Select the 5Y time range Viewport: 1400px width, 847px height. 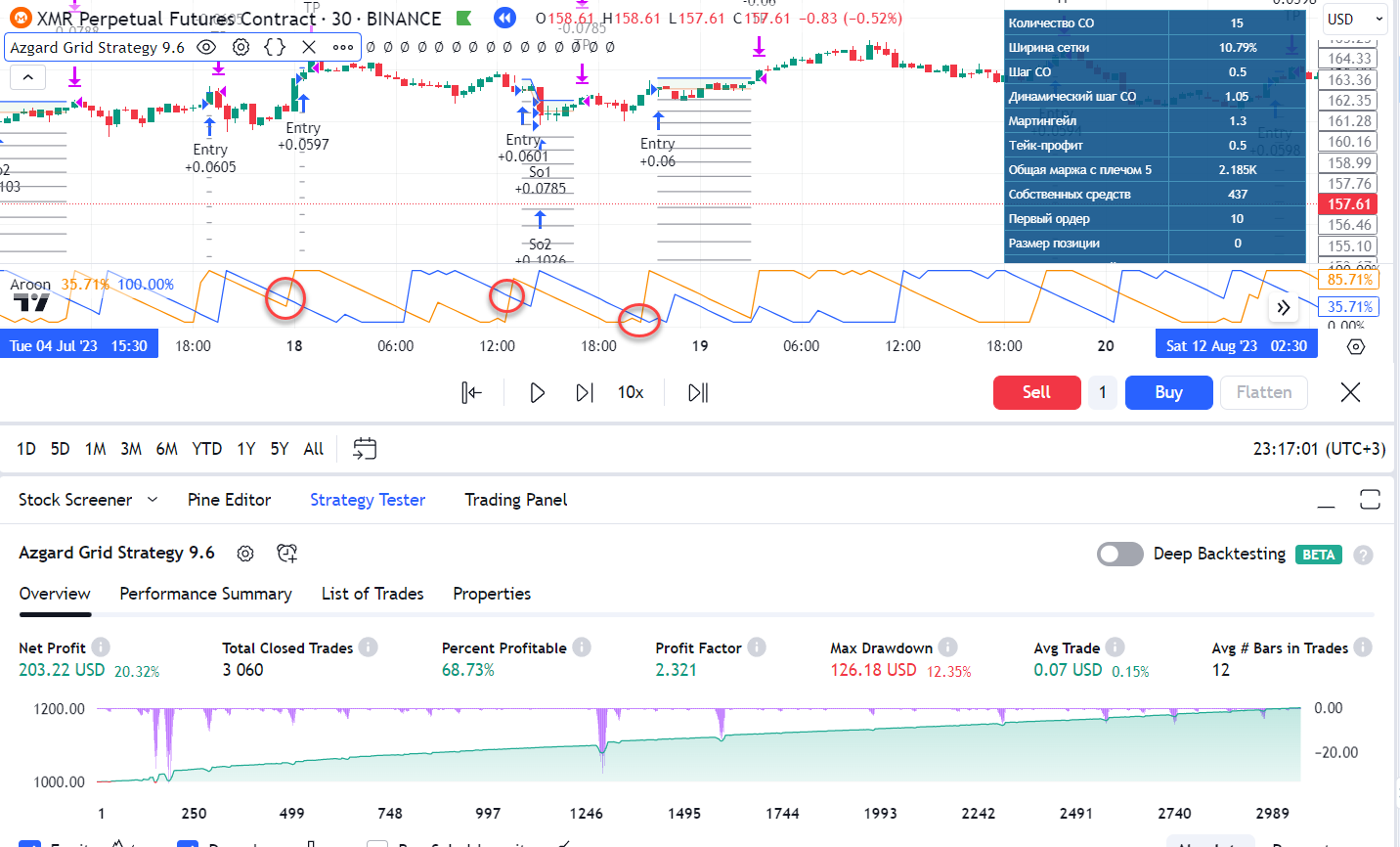pos(280,449)
